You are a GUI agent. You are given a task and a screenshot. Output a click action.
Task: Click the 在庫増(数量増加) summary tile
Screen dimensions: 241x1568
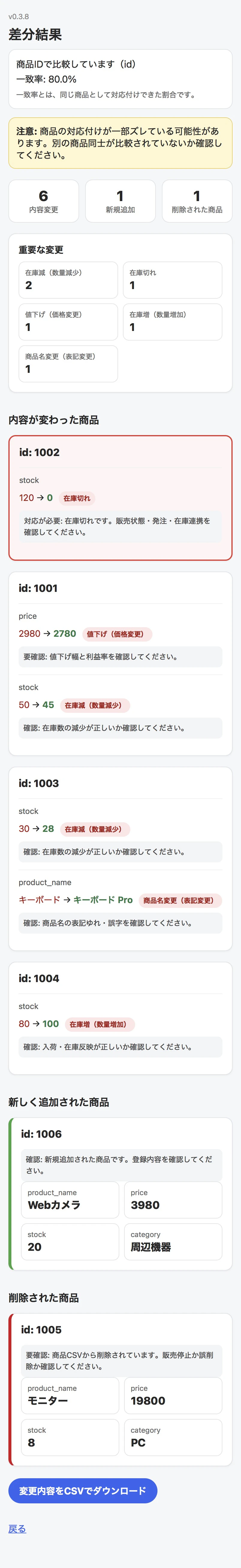tap(173, 322)
